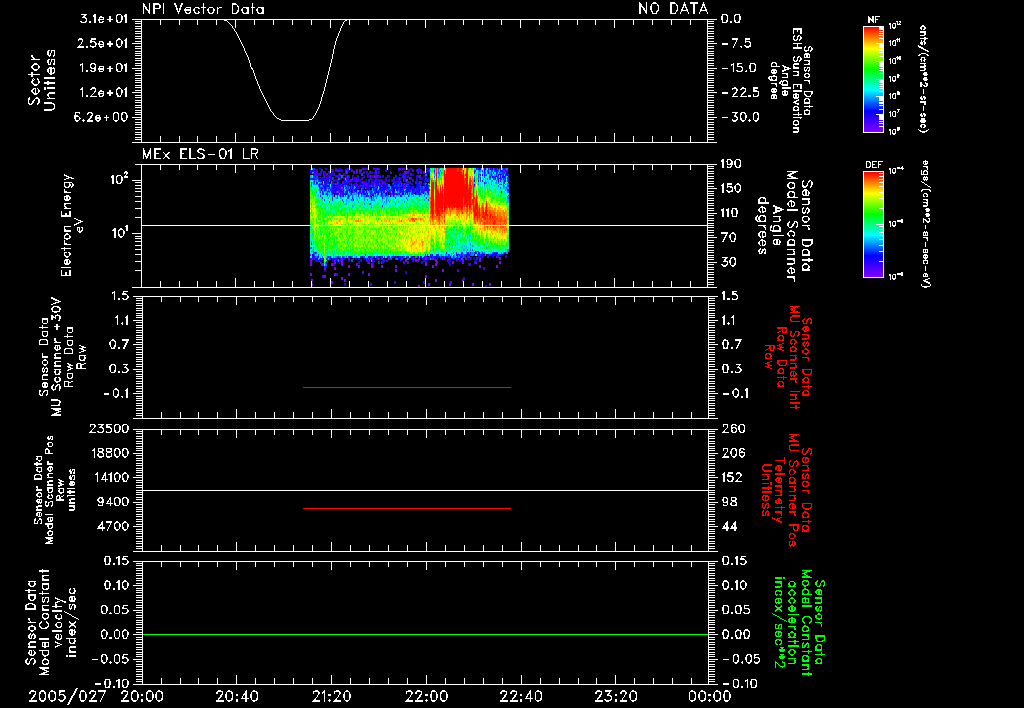
Task: Click the 21:20 time axis label
Action: pos(332,697)
